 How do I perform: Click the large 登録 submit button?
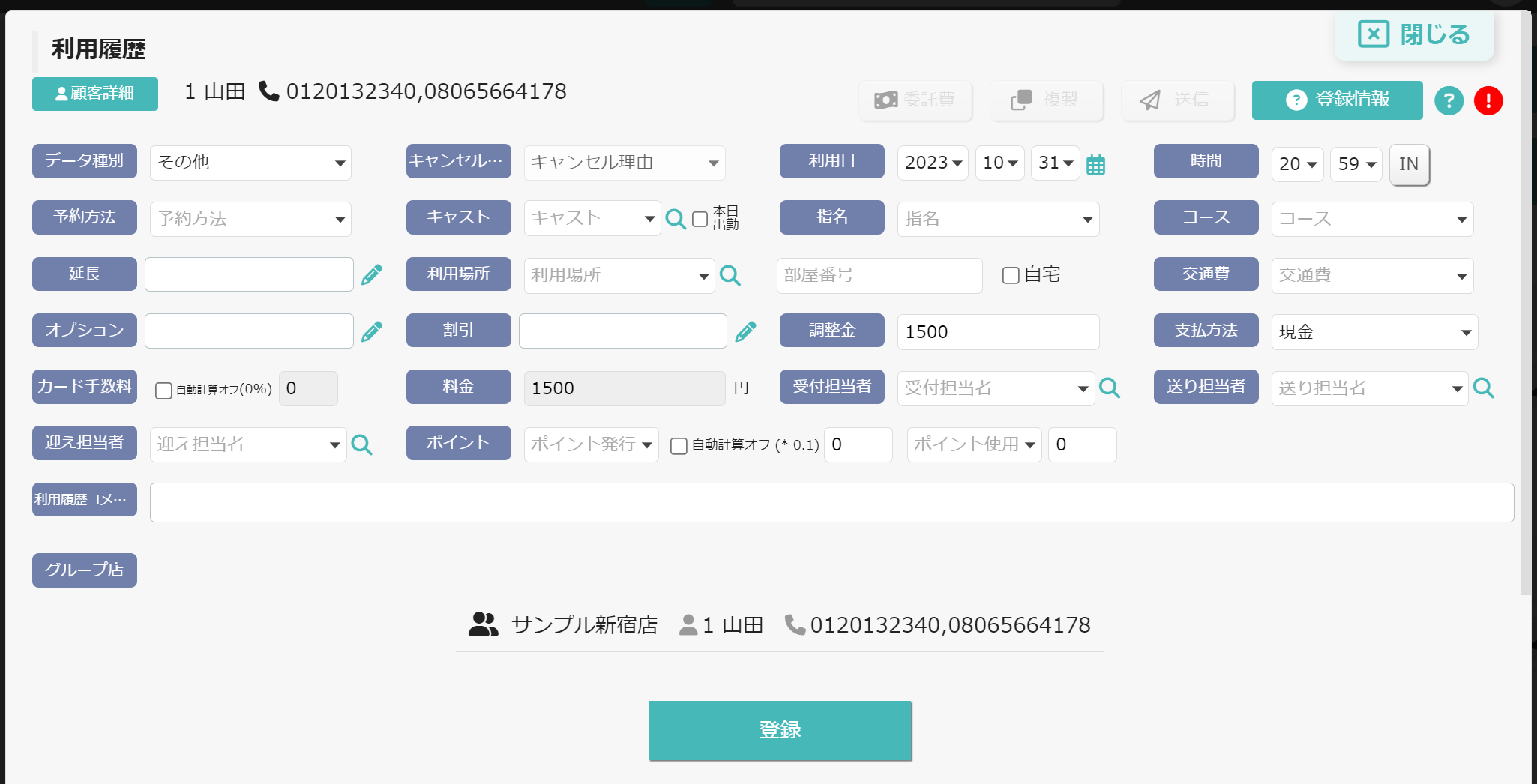pos(780,730)
